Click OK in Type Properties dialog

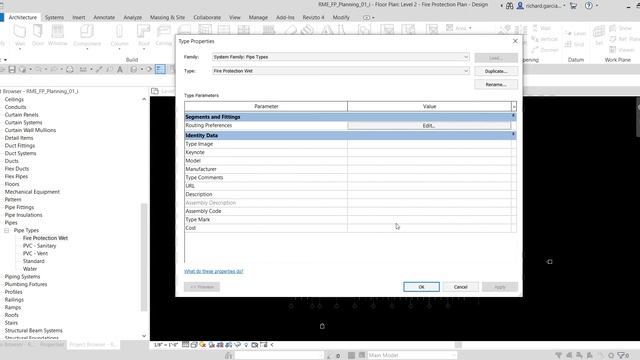421,287
